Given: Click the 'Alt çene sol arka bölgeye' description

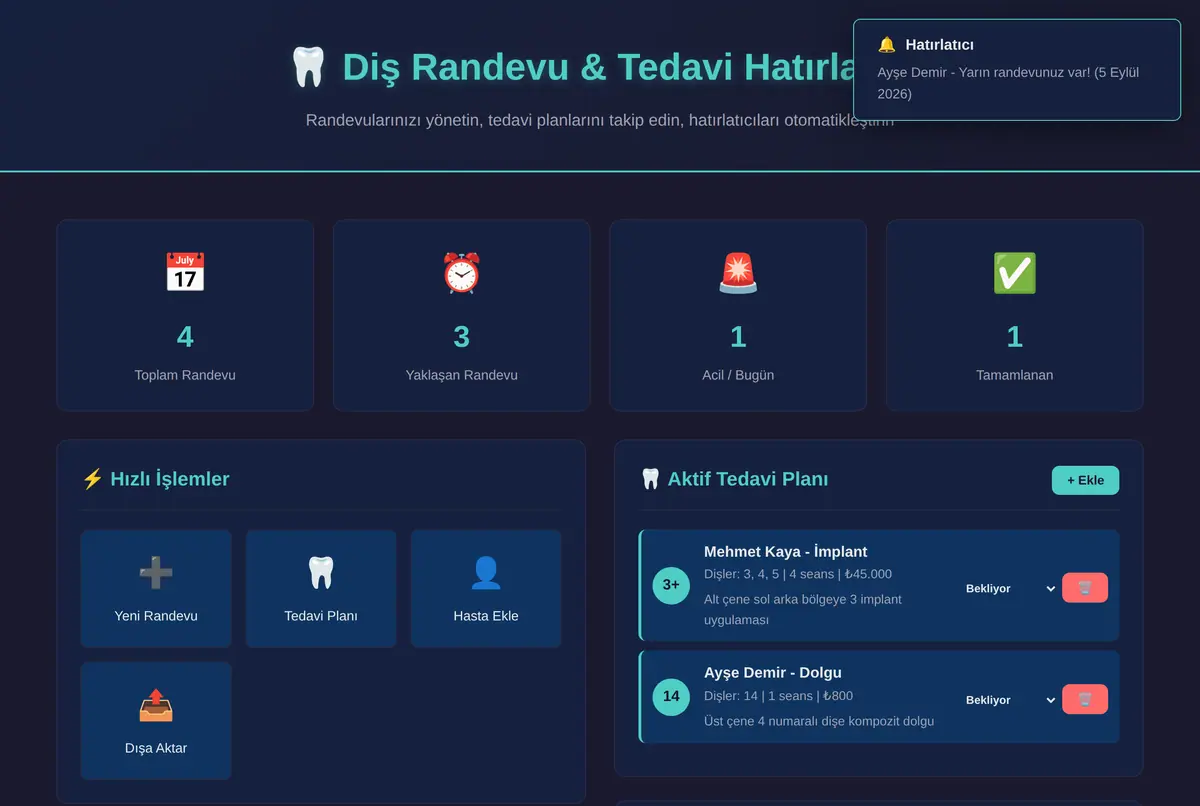Looking at the screenshot, I should tap(803, 610).
